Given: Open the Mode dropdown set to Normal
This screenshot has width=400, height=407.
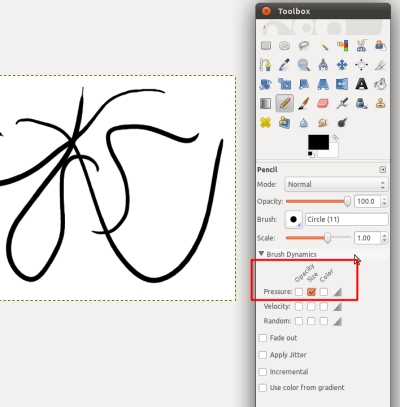Looking at the screenshot, I should tap(336, 184).
